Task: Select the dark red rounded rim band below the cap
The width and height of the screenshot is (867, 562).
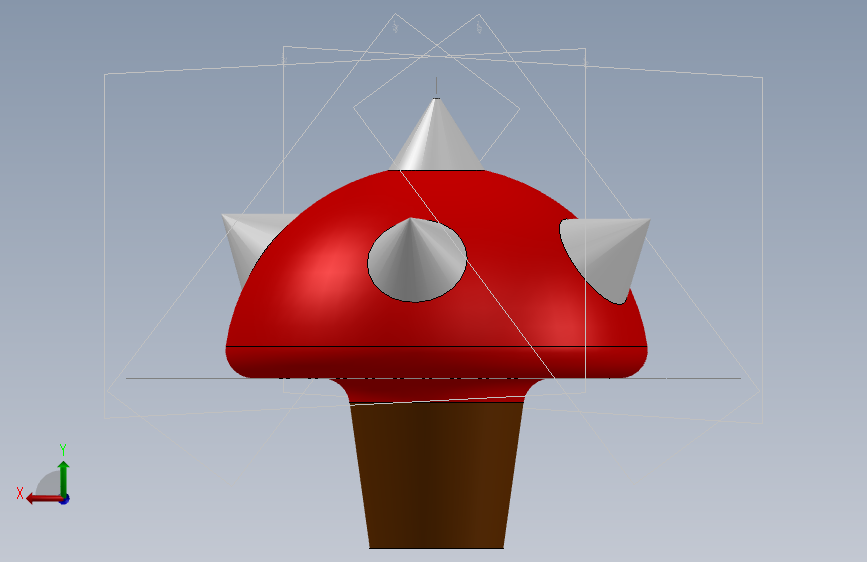Action: coord(436,362)
